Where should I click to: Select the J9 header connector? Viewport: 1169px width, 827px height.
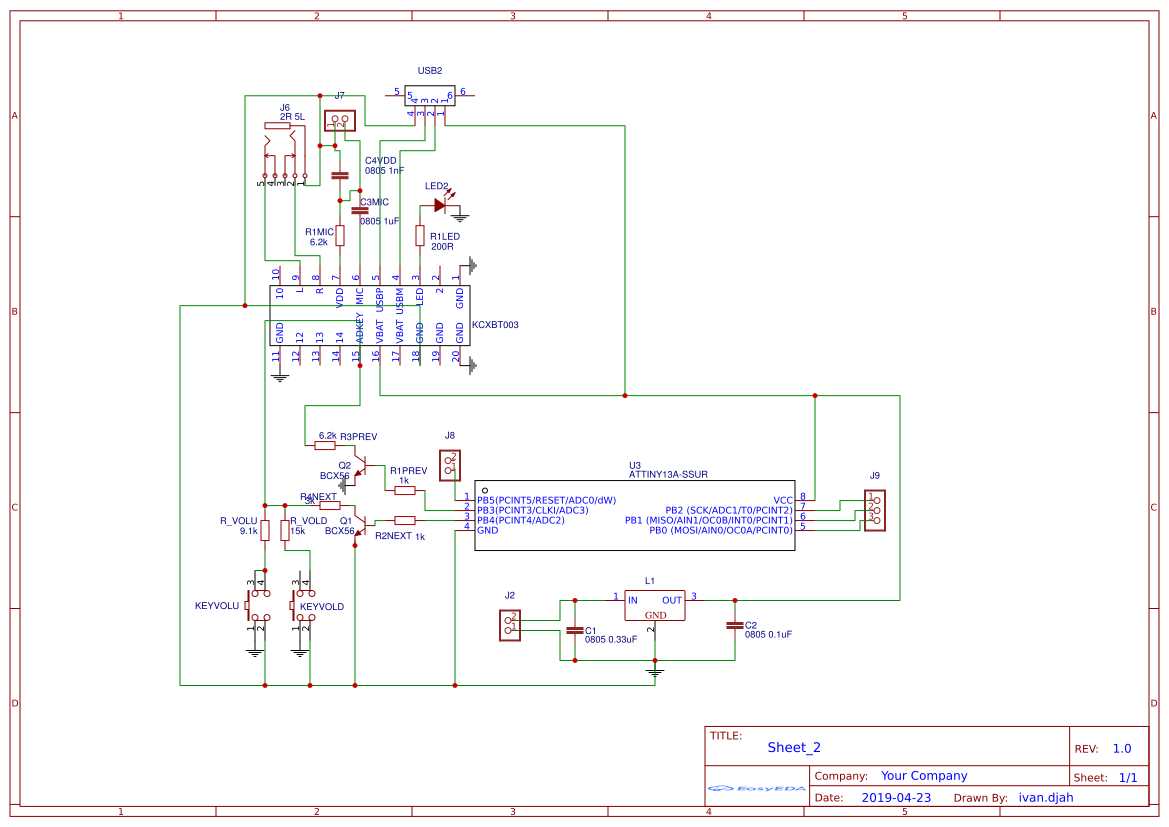[x=874, y=510]
